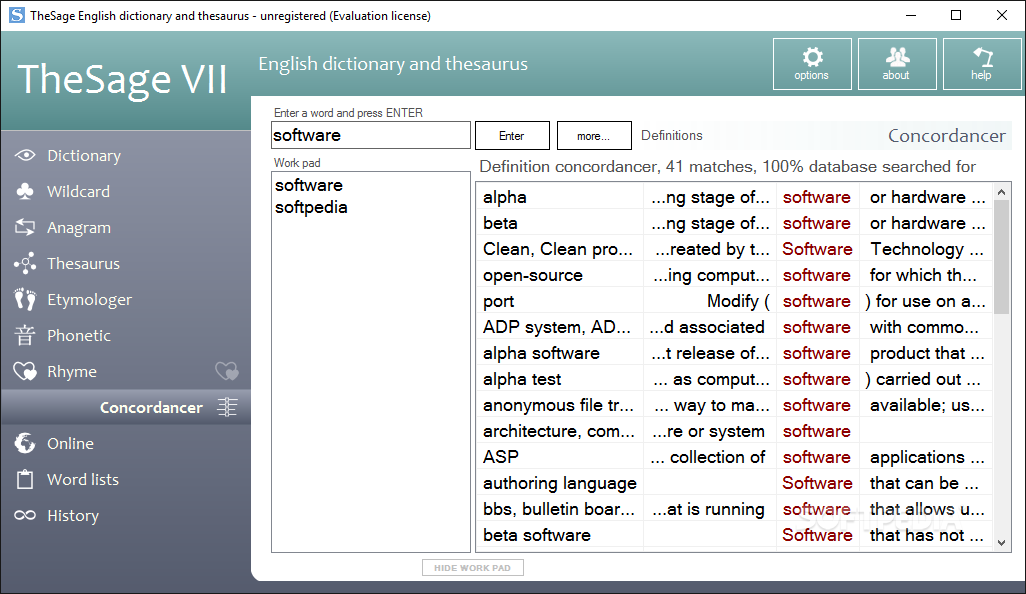Viewport: 1026px width, 594px height.
Task: Click the Etymologer footprints icon
Action: point(25,300)
